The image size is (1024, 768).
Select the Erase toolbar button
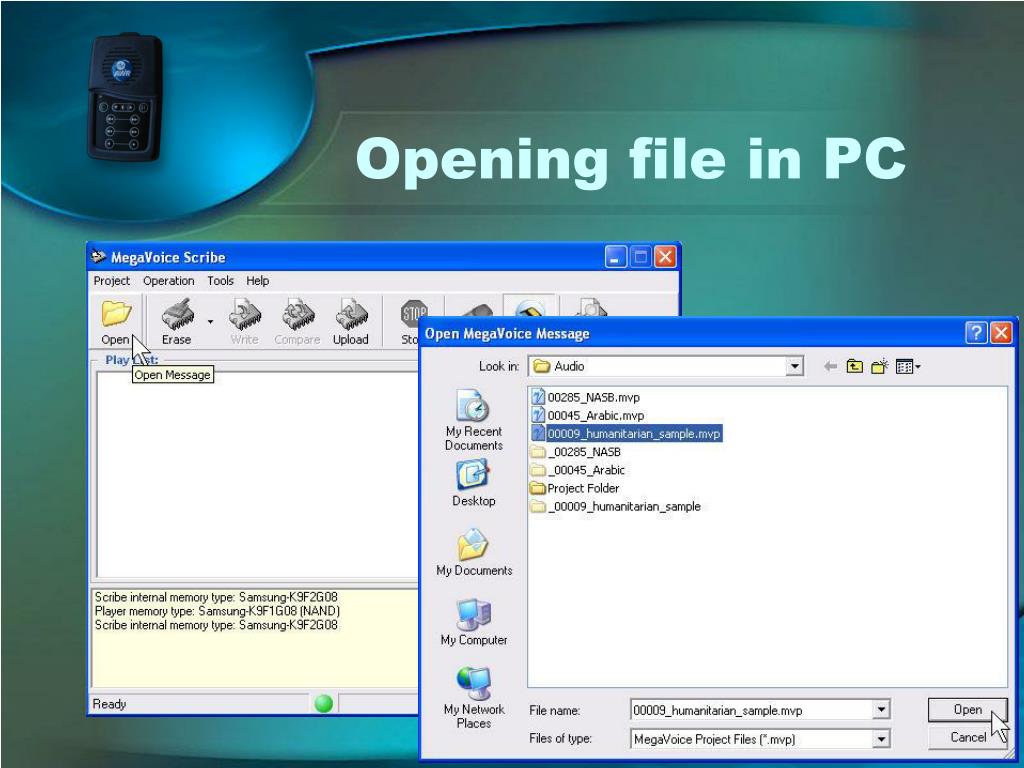tap(177, 322)
